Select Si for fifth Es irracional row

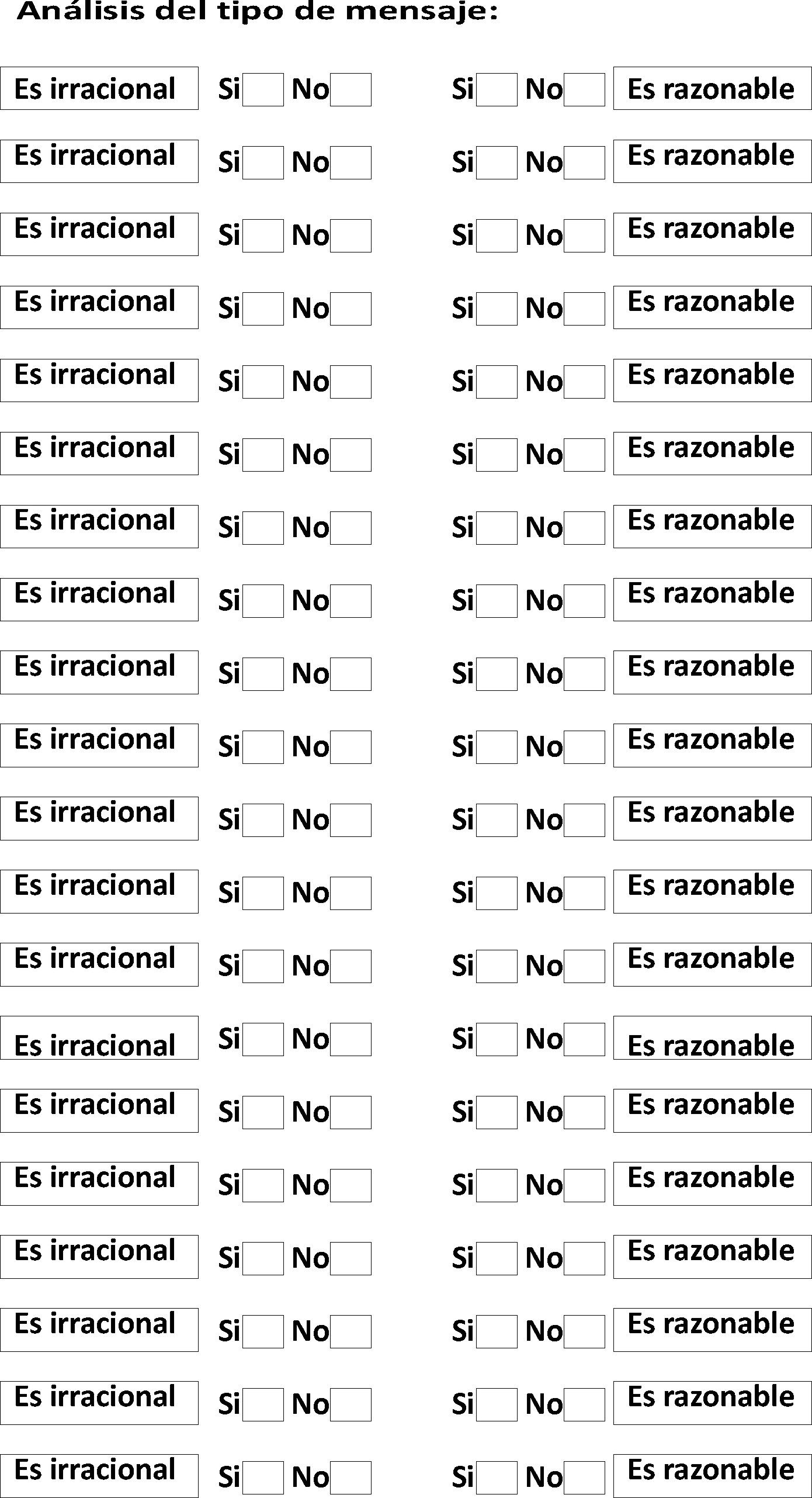263,382
